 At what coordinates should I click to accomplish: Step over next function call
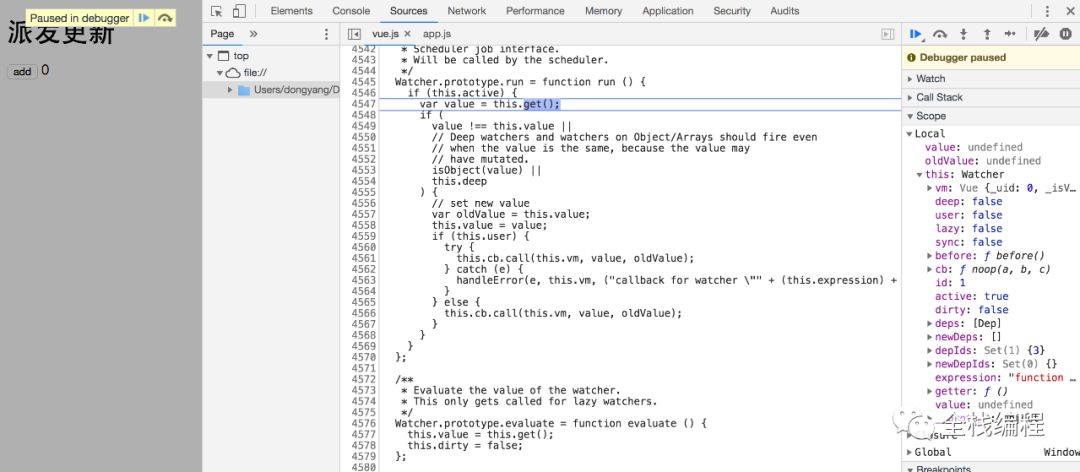click(x=940, y=34)
